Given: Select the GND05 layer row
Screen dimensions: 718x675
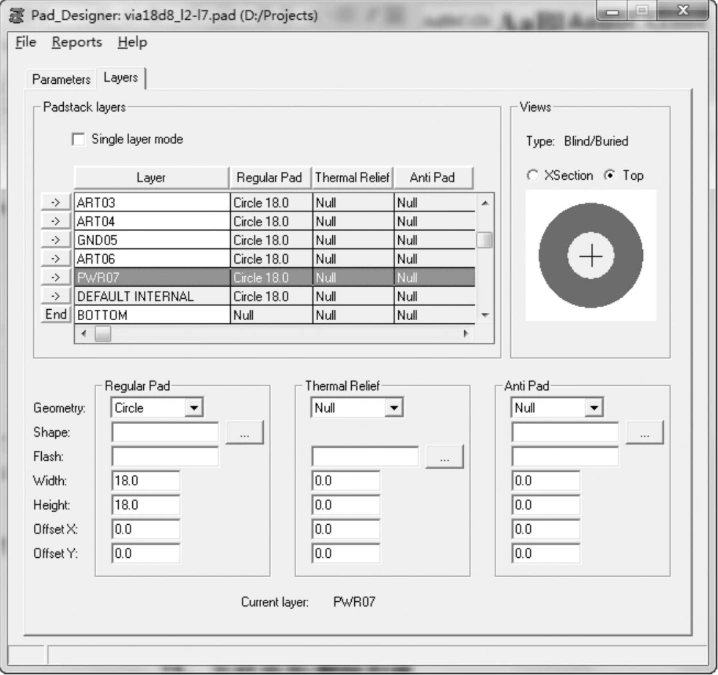Looking at the screenshot, I should [275, 240].
